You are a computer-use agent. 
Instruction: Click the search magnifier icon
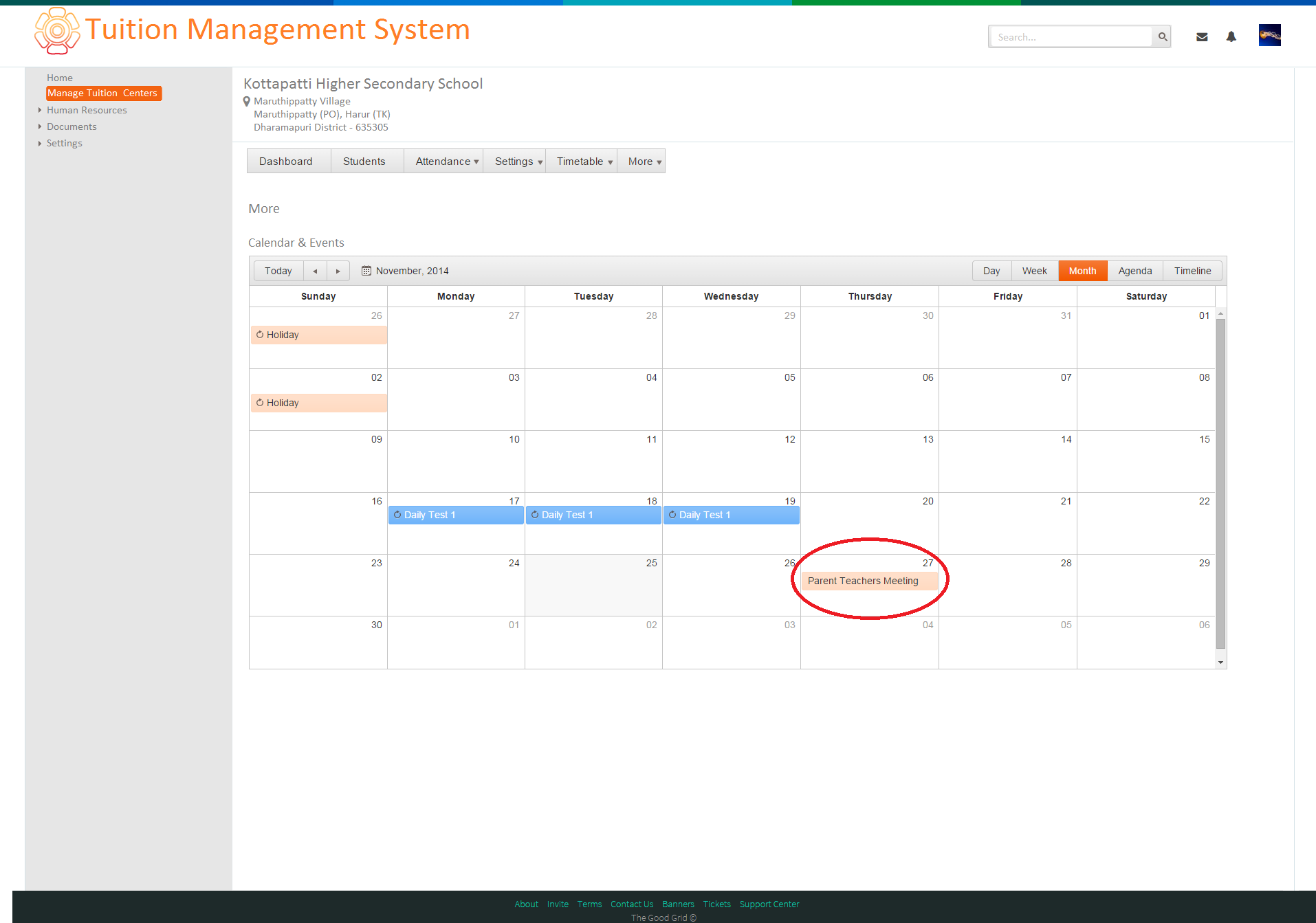(1163, 37)
